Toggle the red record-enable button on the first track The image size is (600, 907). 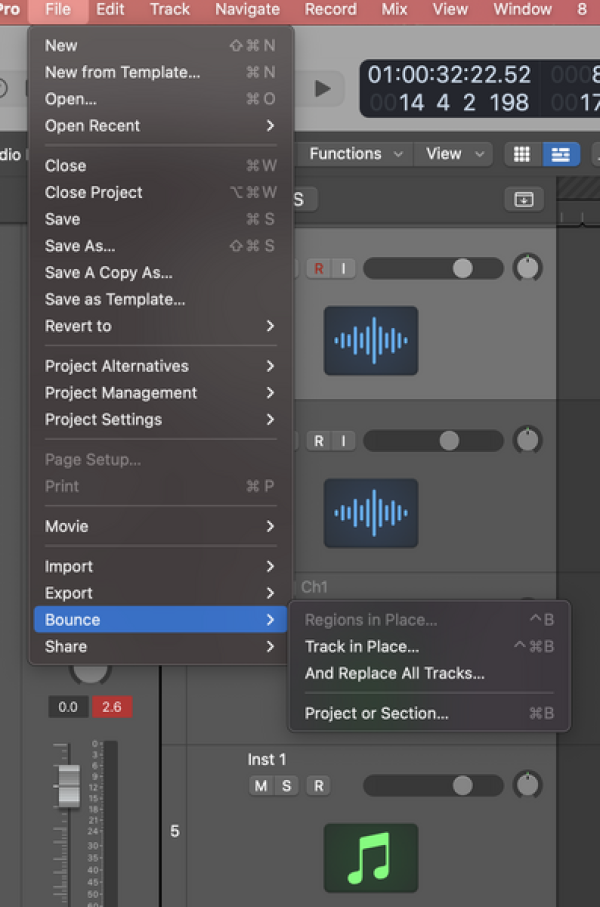tap(319, 268)
